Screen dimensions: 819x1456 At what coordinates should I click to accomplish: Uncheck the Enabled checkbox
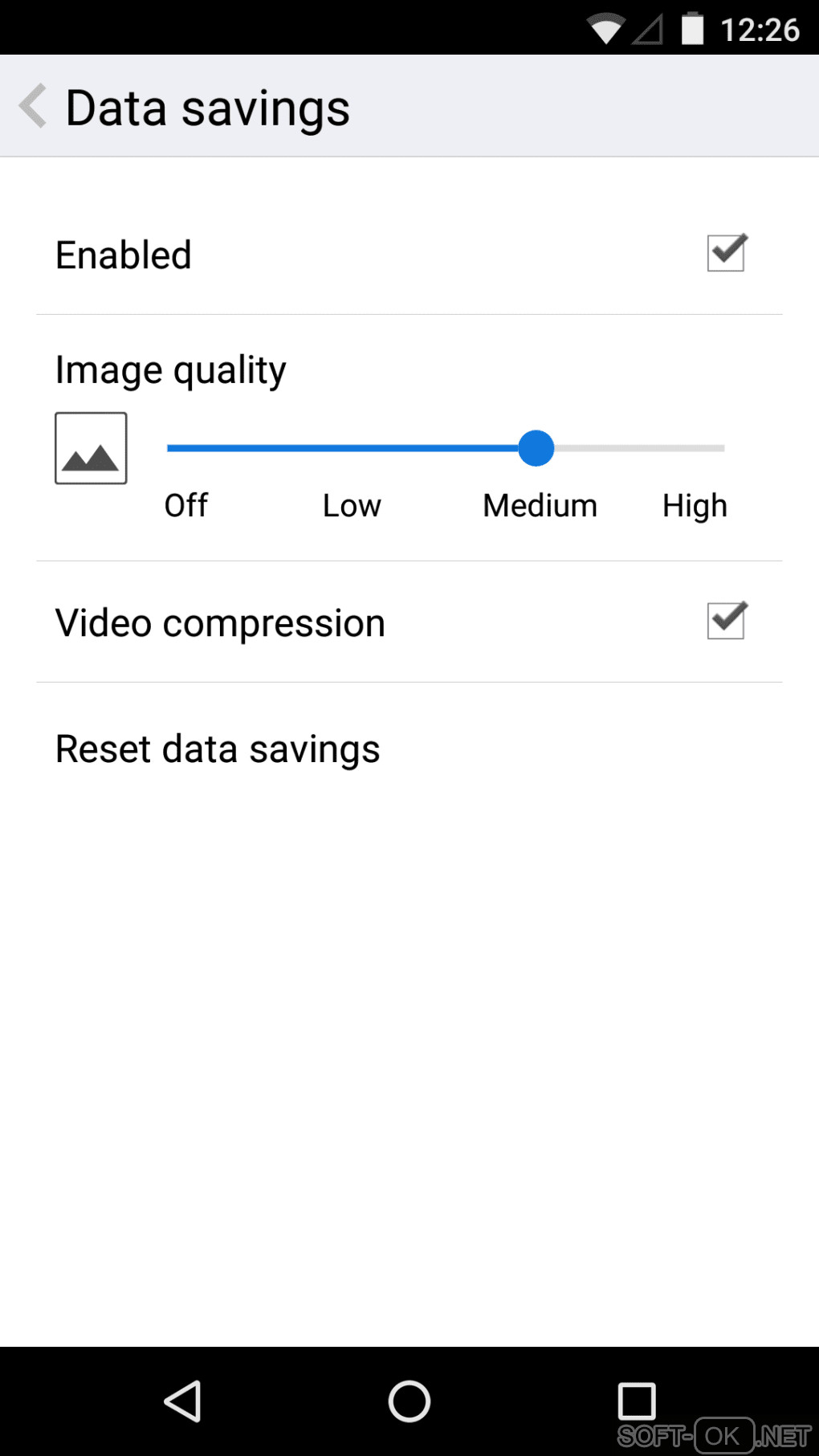click(x=726, y=253)
